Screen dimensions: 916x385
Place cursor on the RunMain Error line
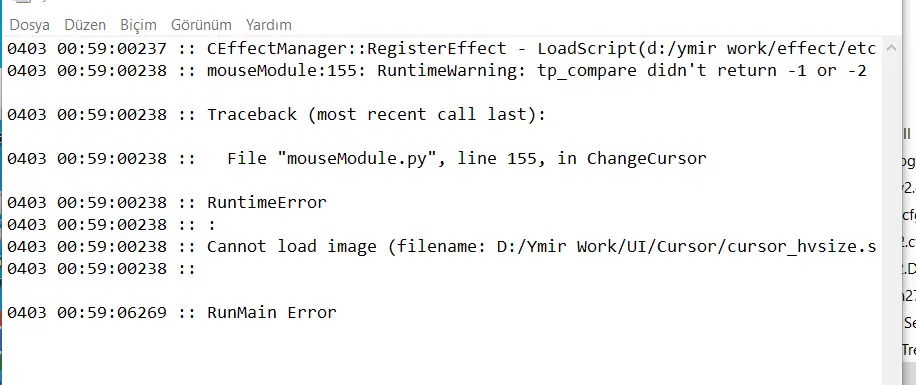click(x=172, y=313)
